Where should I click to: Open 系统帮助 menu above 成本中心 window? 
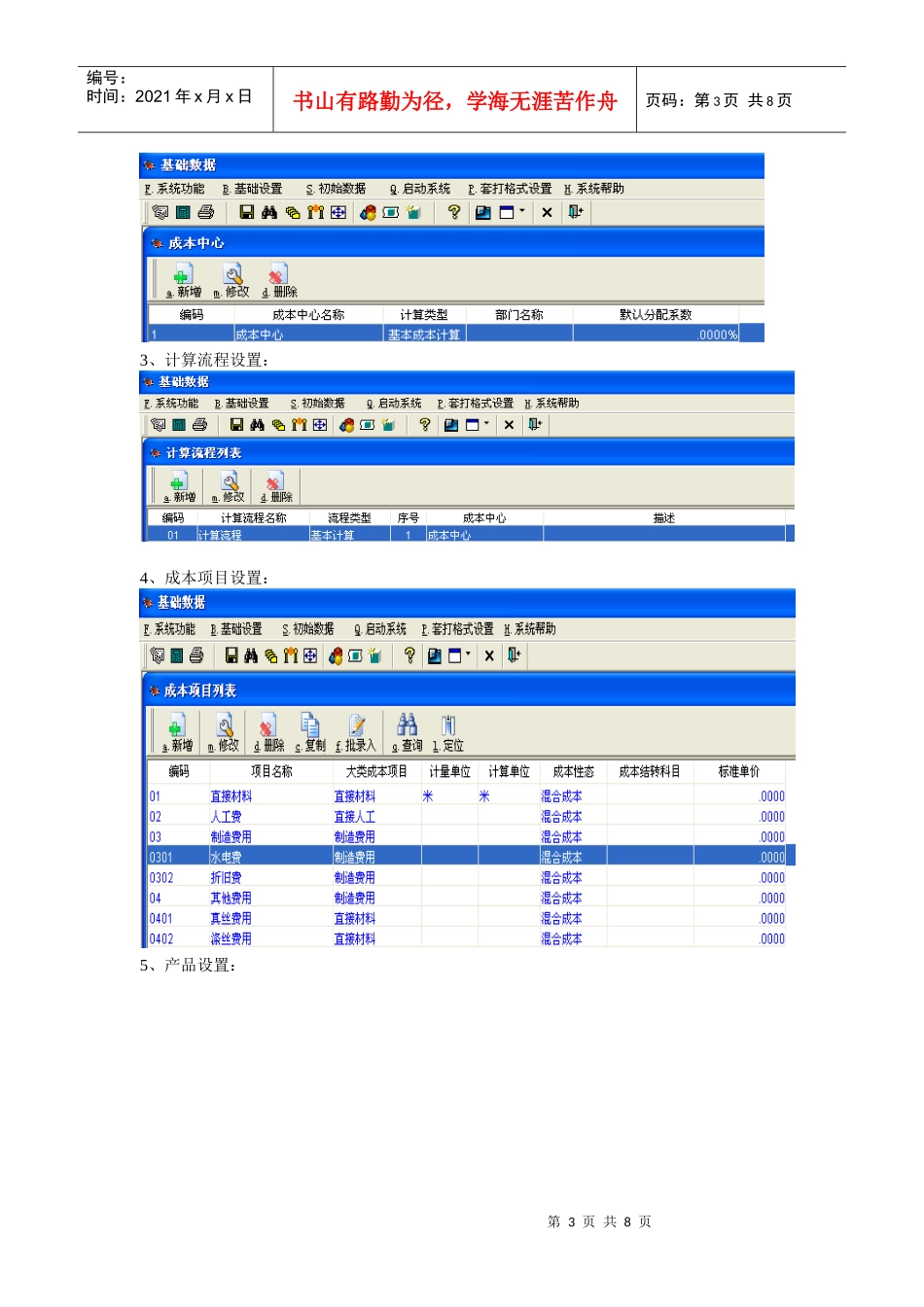[x=594, y=189]
